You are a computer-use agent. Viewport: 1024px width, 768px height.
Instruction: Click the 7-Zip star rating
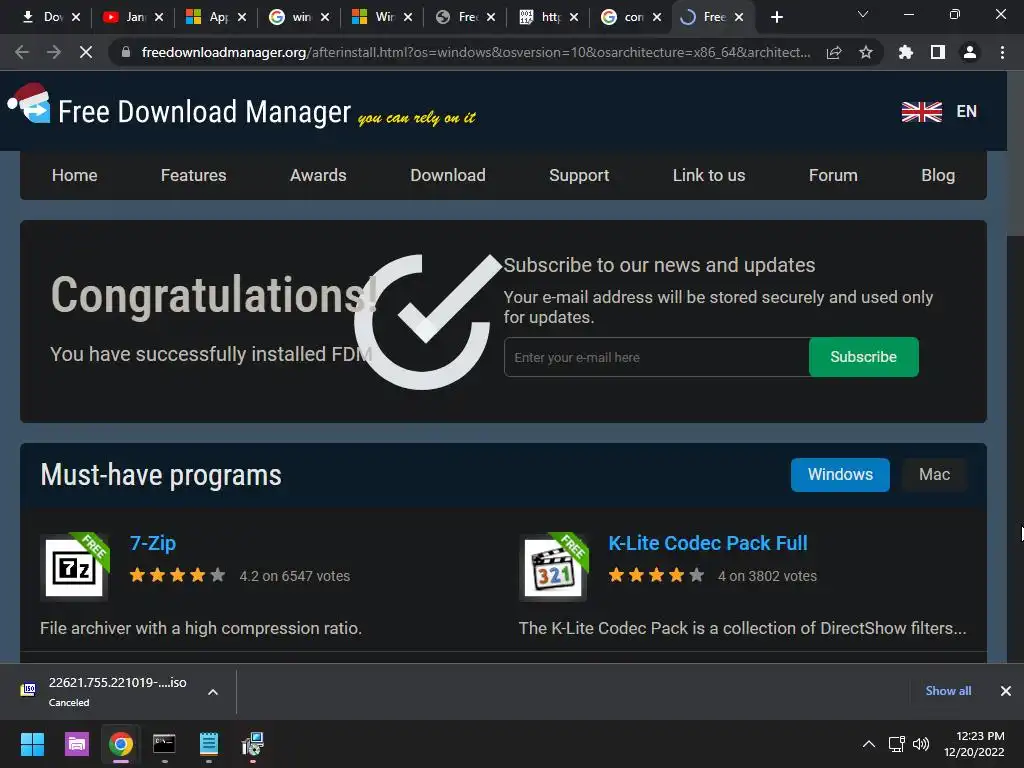[x=178, y=575]
